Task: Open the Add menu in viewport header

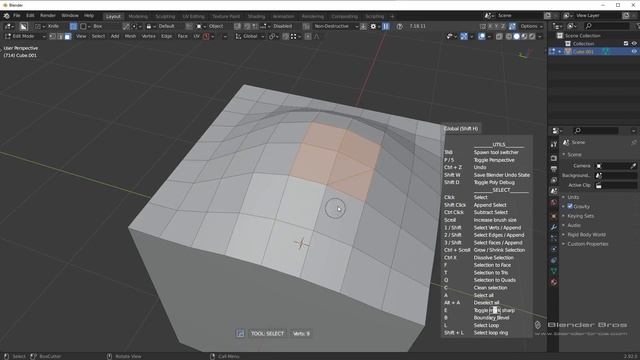Action: point(115,36)
